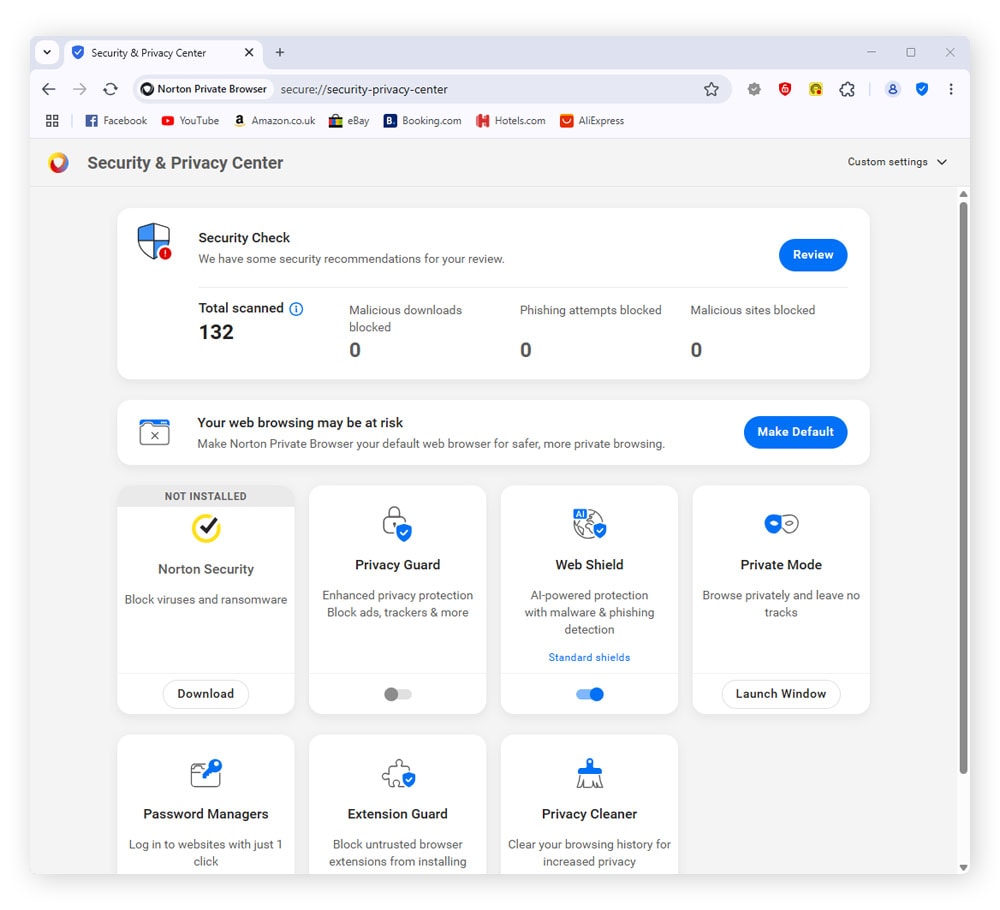The width and height of the screenshot is (1000, 910).
Task: Open the YouTube bookmark
Action: click(x=190, y=121)
